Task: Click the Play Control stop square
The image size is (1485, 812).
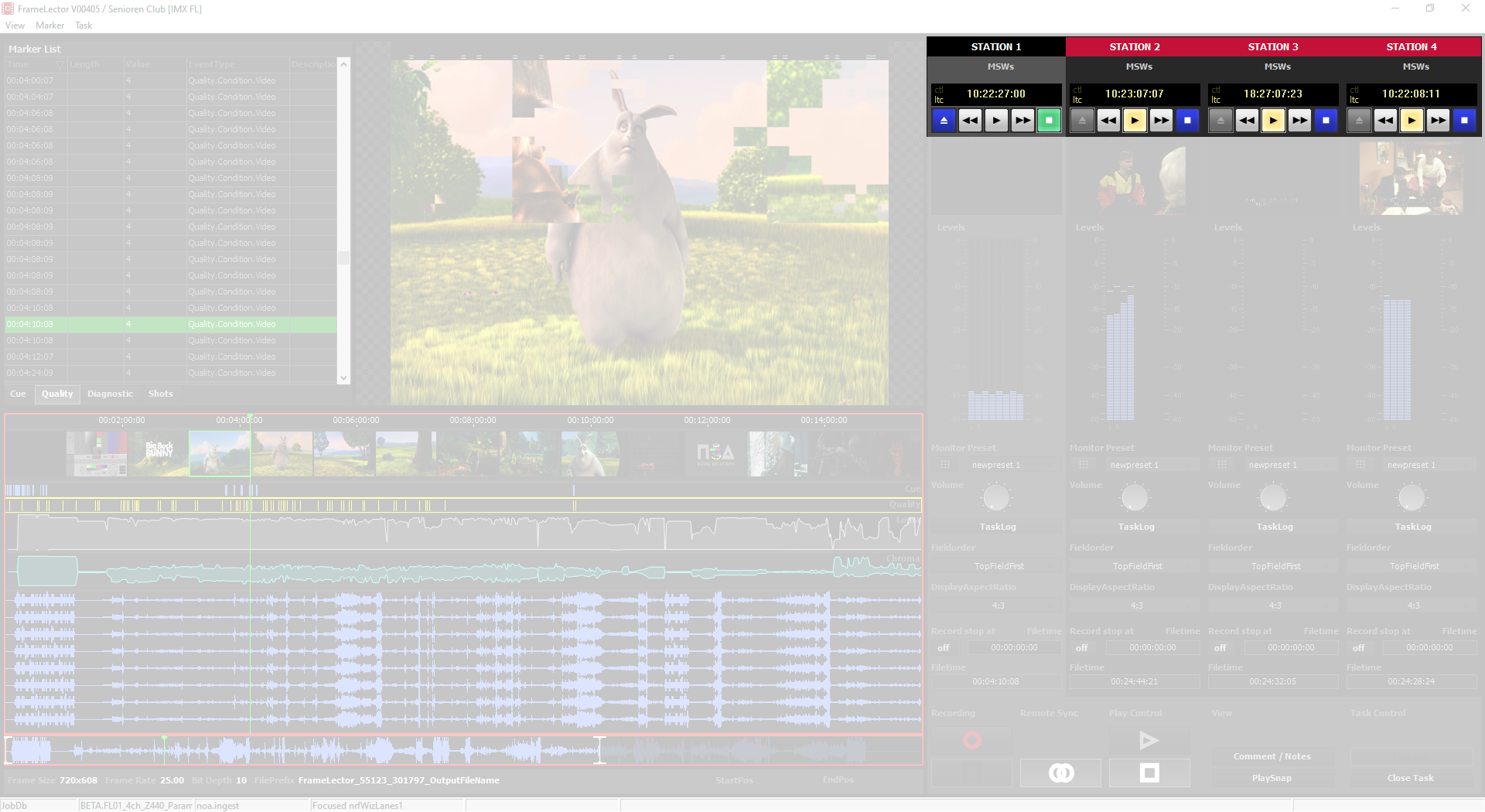Action: [1149, 773]
